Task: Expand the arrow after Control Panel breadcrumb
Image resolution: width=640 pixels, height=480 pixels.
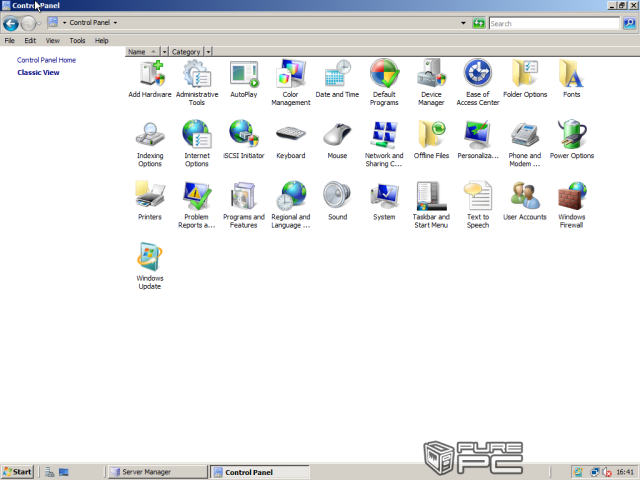Action: click(x=115, y=23)
